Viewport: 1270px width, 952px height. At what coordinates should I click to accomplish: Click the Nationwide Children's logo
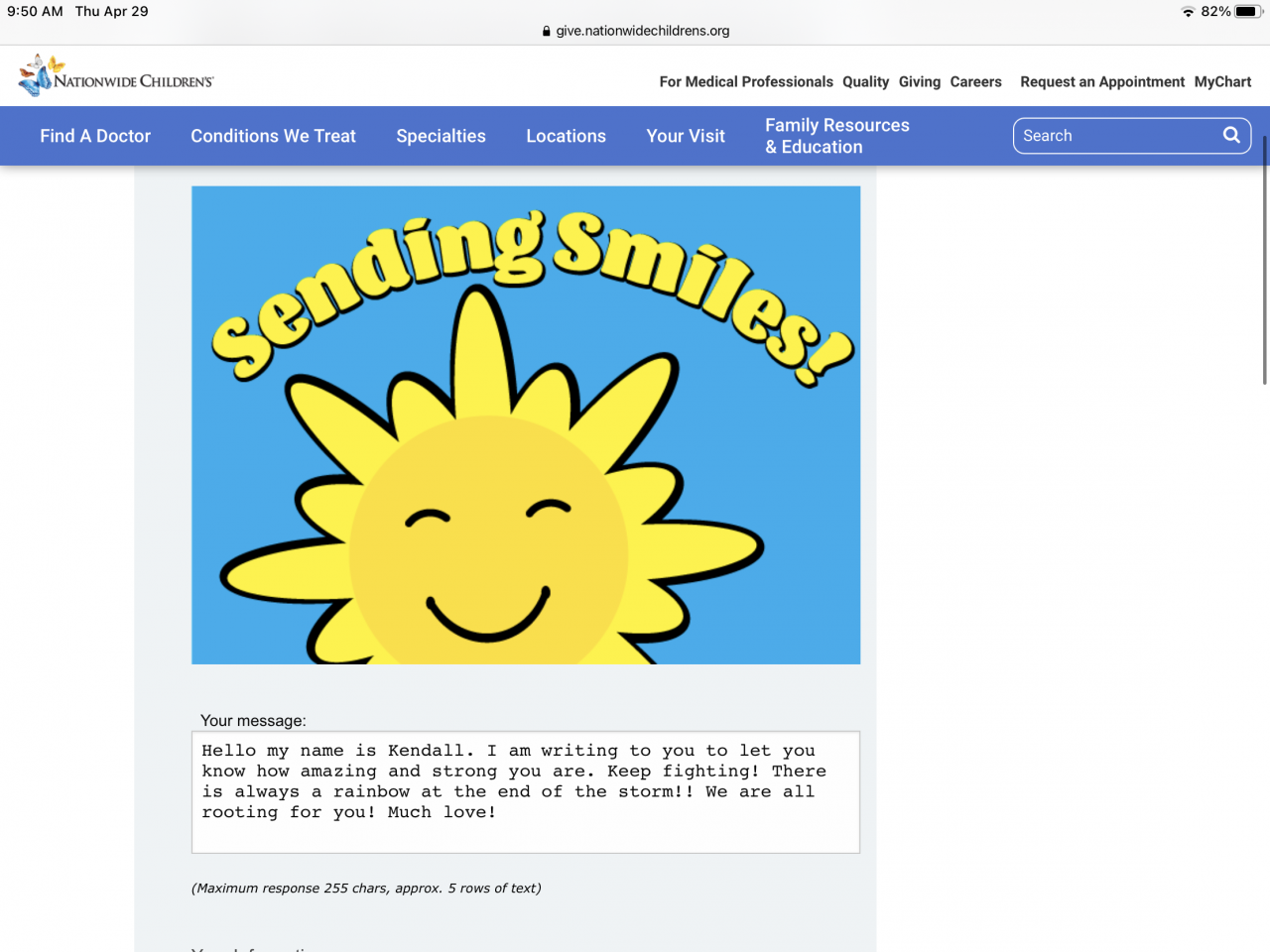(x=116, y=75)
